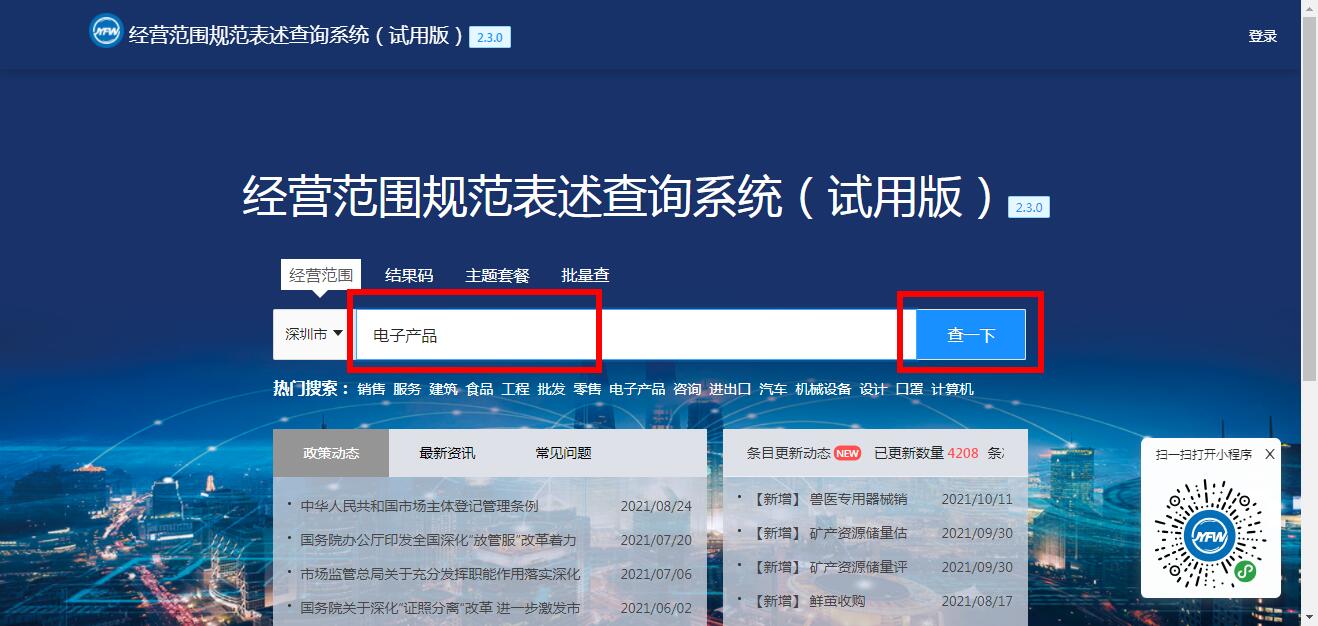This screenshot has width=1318, height=626.
Task: Select the 经营范围 tab
Action: [x=321, y=275]
